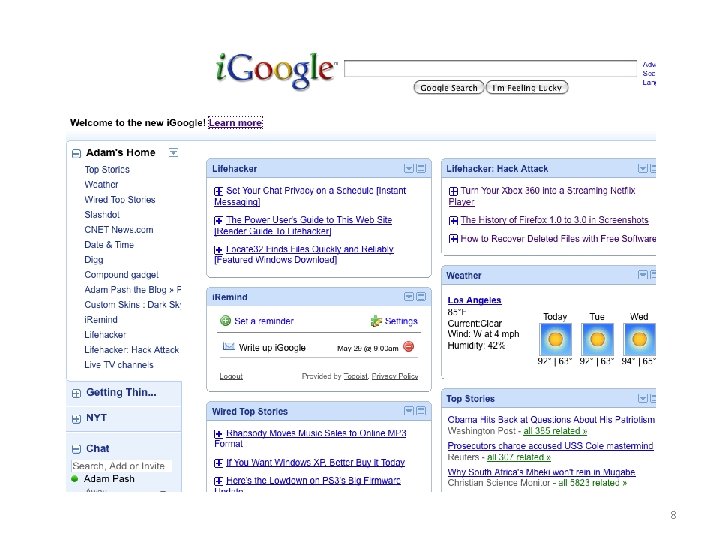The width and height of the screenshot is (720, 540).
Task: Select Date & Time in the sidebar
Action: pyautogui.click(x=109, y=245)
